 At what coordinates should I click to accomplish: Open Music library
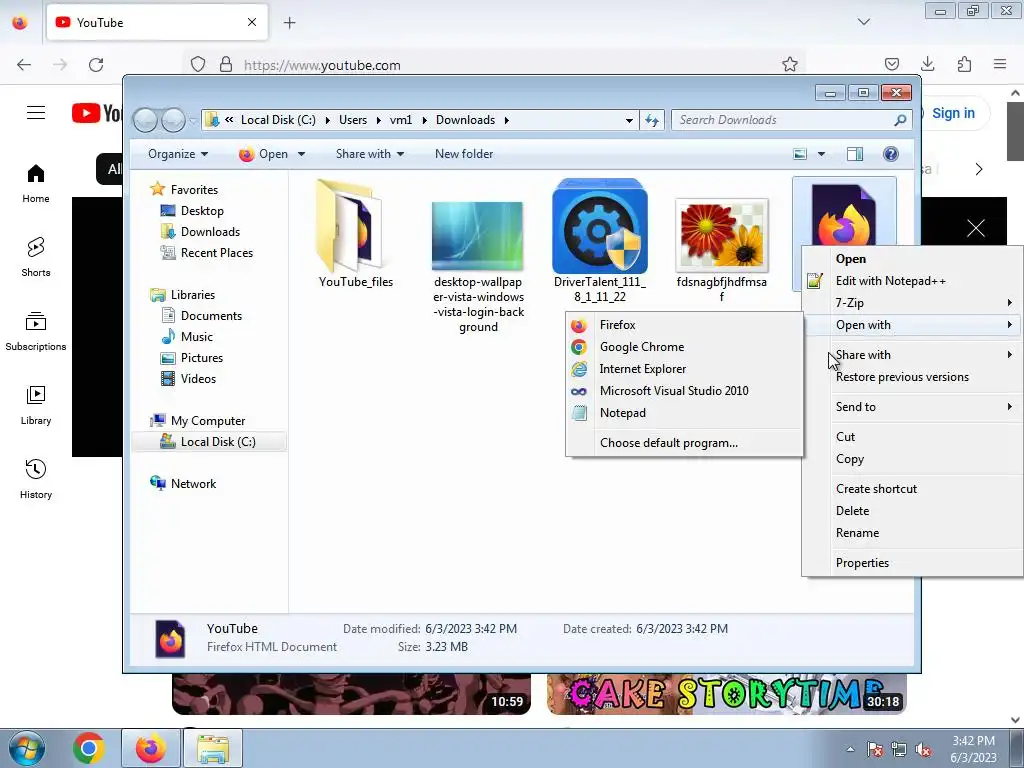197,337
